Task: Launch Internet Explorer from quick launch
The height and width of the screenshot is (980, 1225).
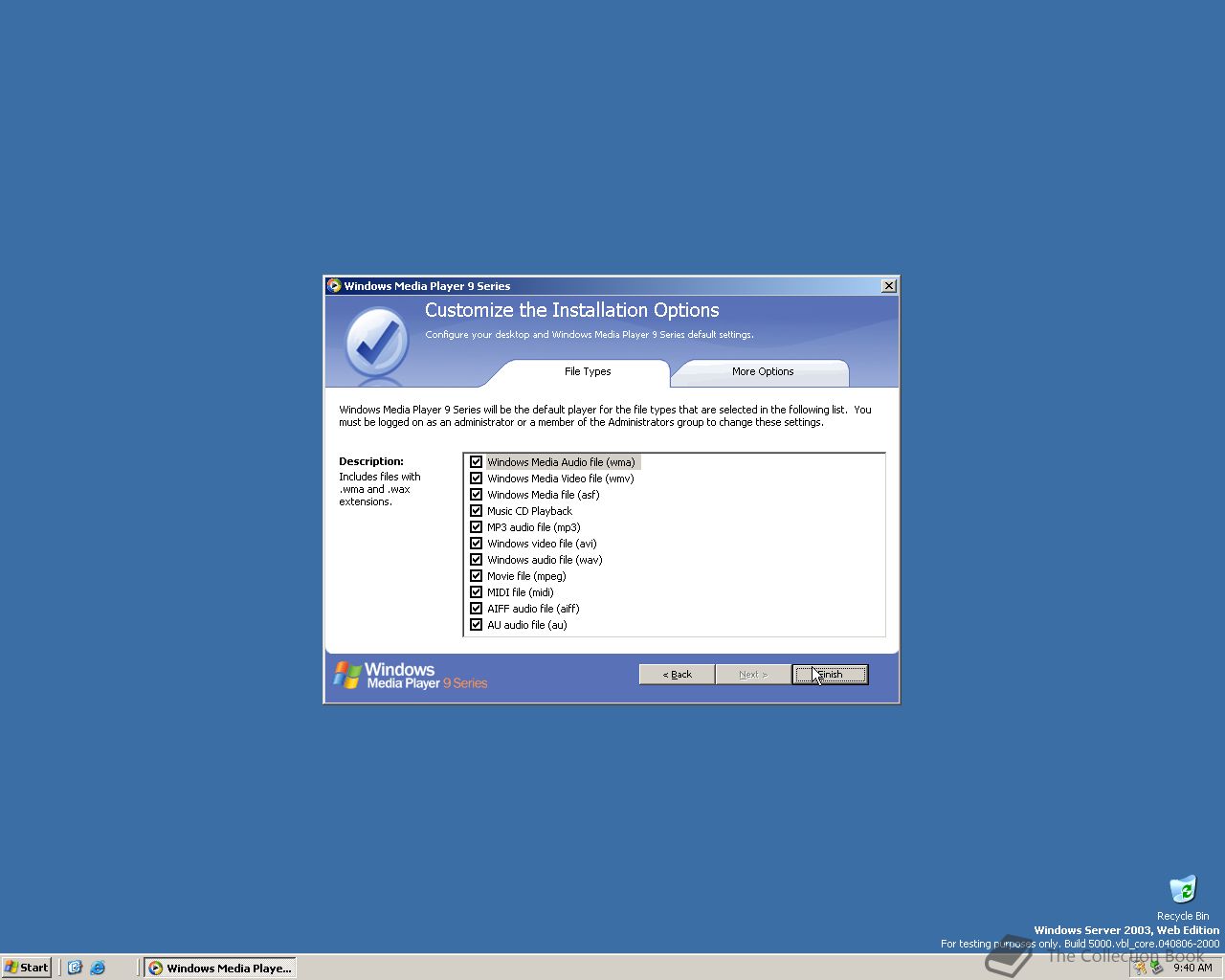Action: pos(98,968)
